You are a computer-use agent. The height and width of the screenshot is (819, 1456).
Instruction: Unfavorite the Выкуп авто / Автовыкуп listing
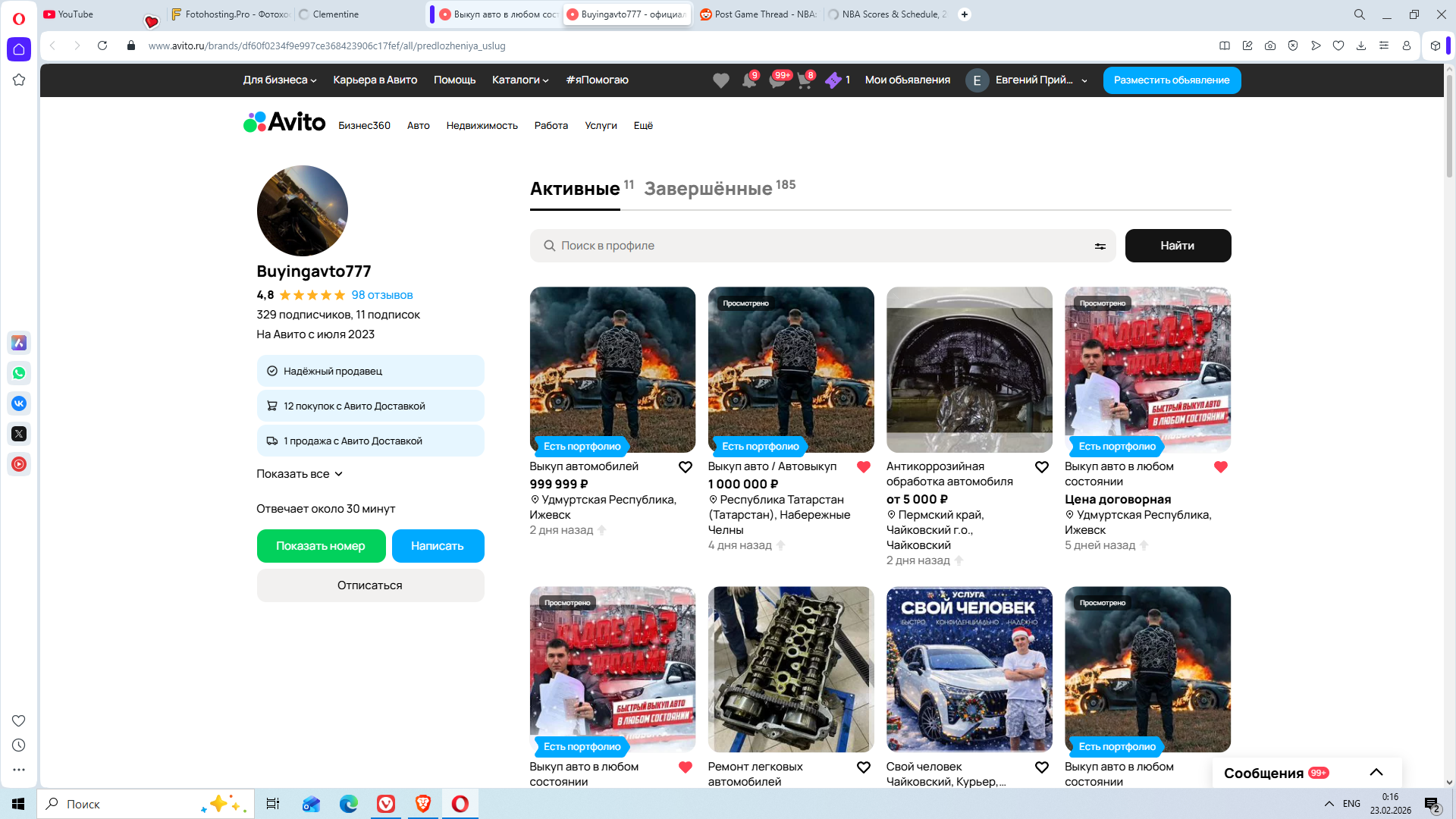[x=863, y=467]
